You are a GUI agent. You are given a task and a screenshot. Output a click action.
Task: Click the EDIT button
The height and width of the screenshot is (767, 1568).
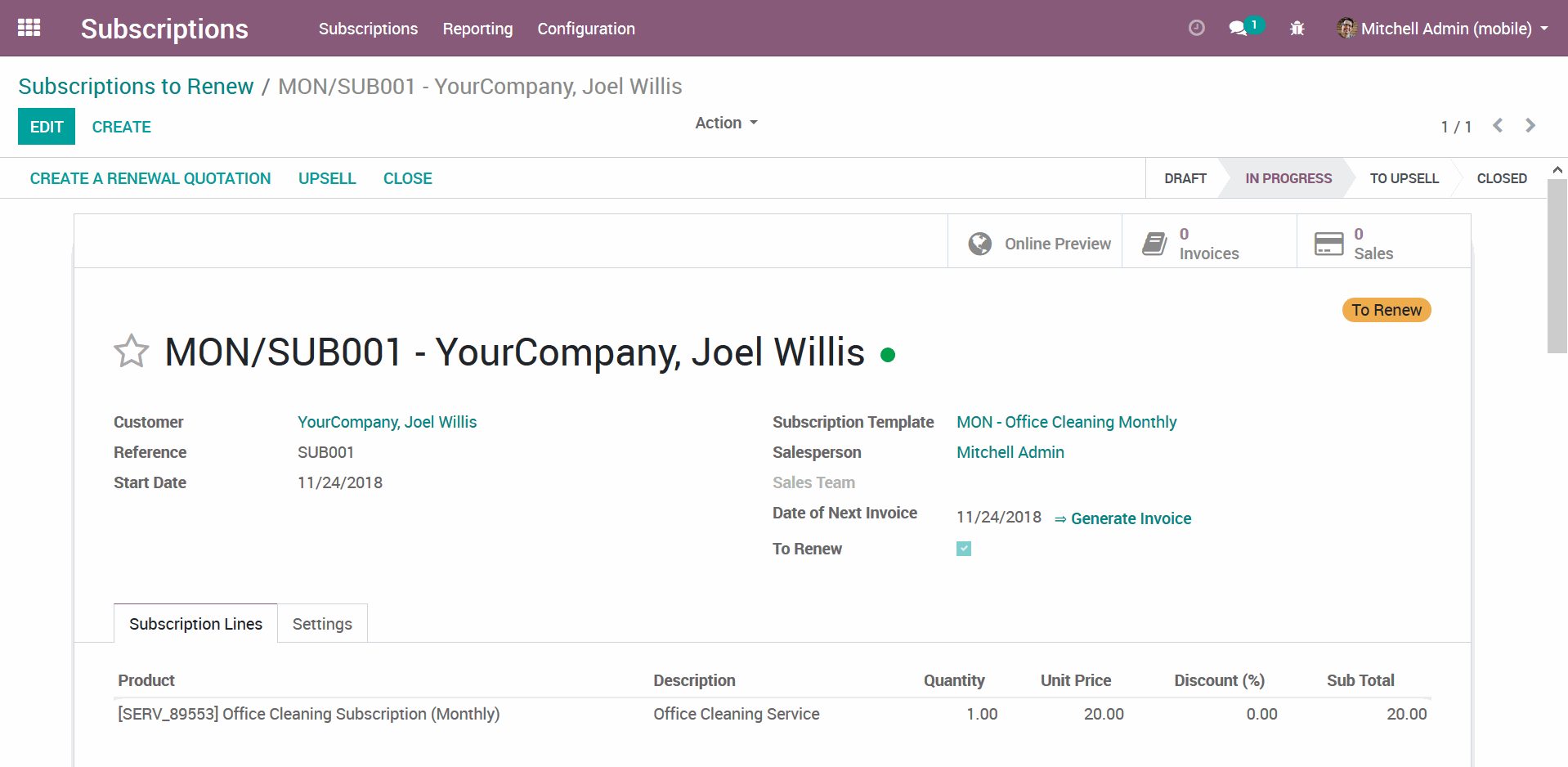pos(47,126)
